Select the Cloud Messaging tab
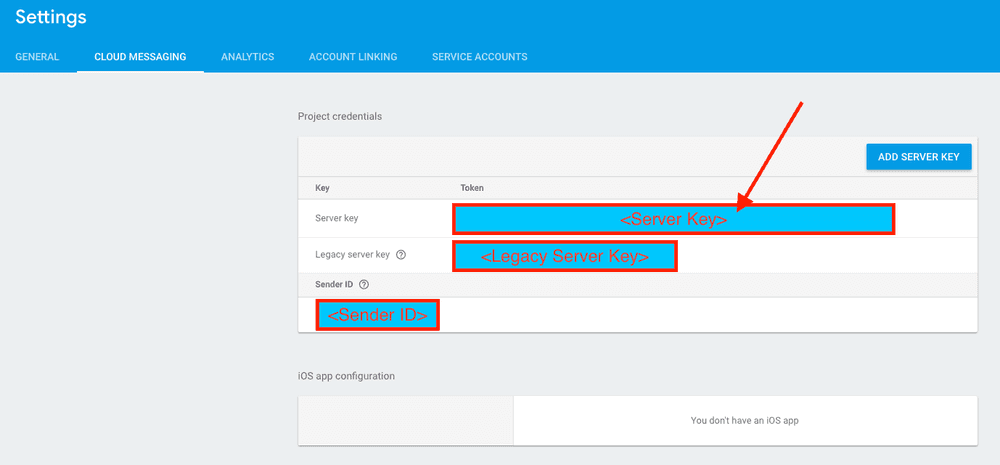1000x465 pixels. coord(140,57)
